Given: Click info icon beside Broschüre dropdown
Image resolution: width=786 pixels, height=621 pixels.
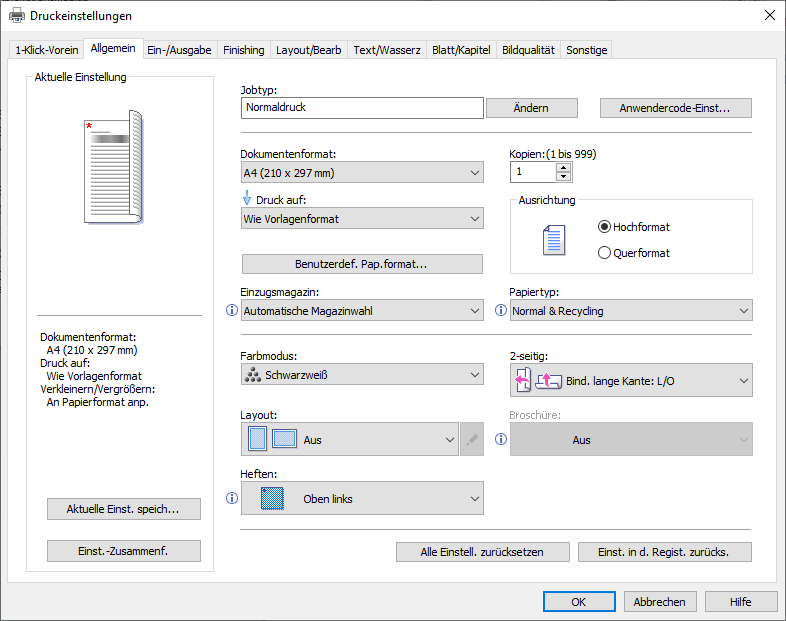Looking at the screenshot, I should [x=501, y=439].
